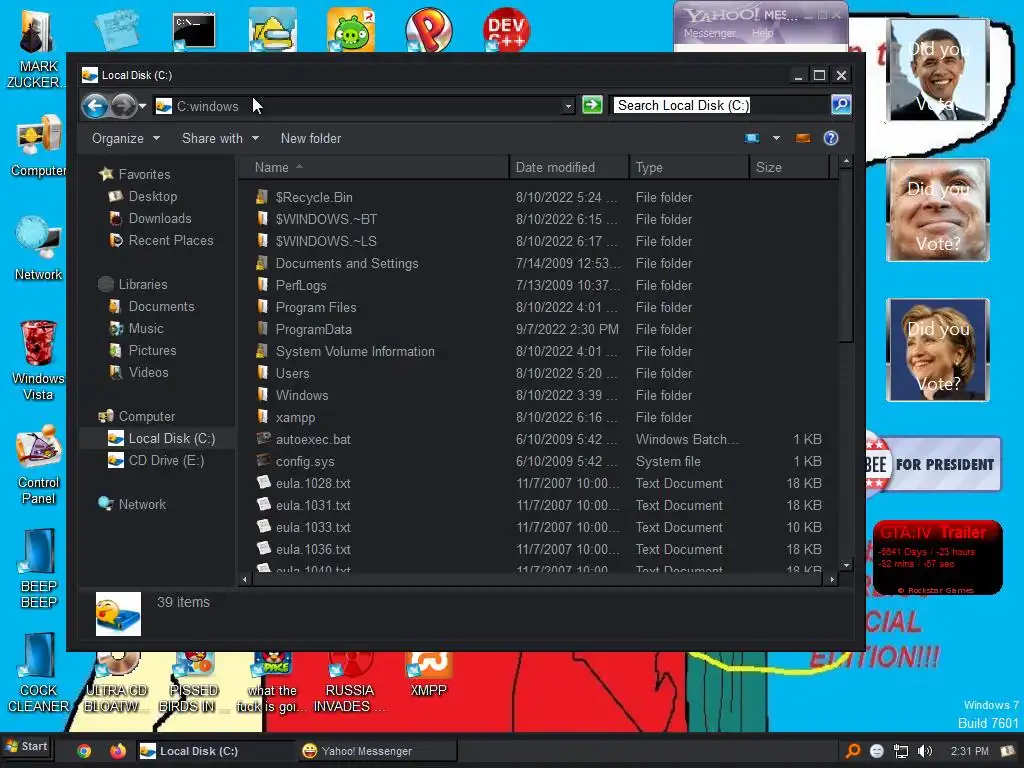Screen dimensions: 1024x768
Task: Click the Search Local Disk (C:) field
Action: coord(721,105)
